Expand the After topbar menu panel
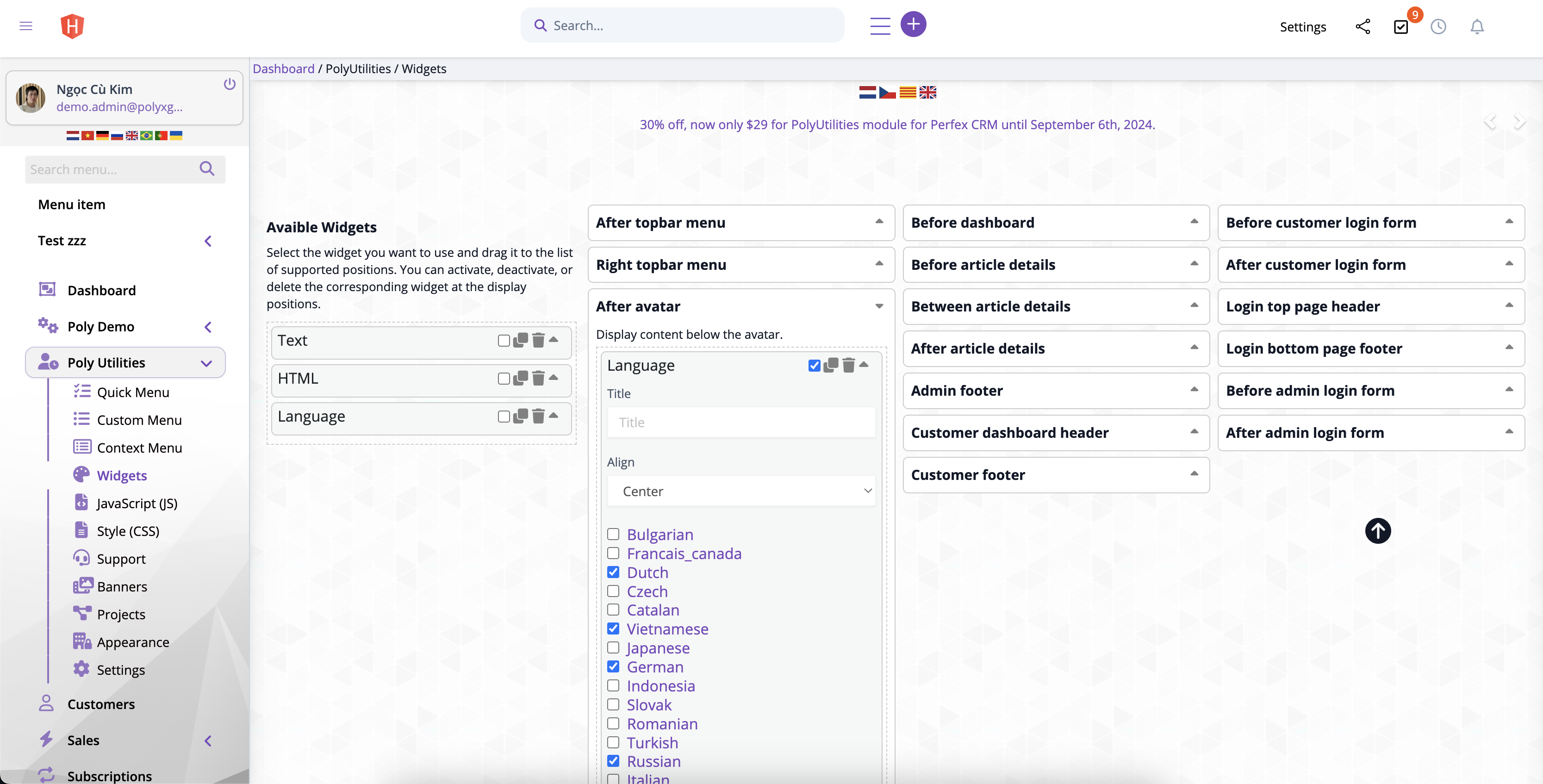This screenshot has height=784, width=1543. (x=741, y=223)
